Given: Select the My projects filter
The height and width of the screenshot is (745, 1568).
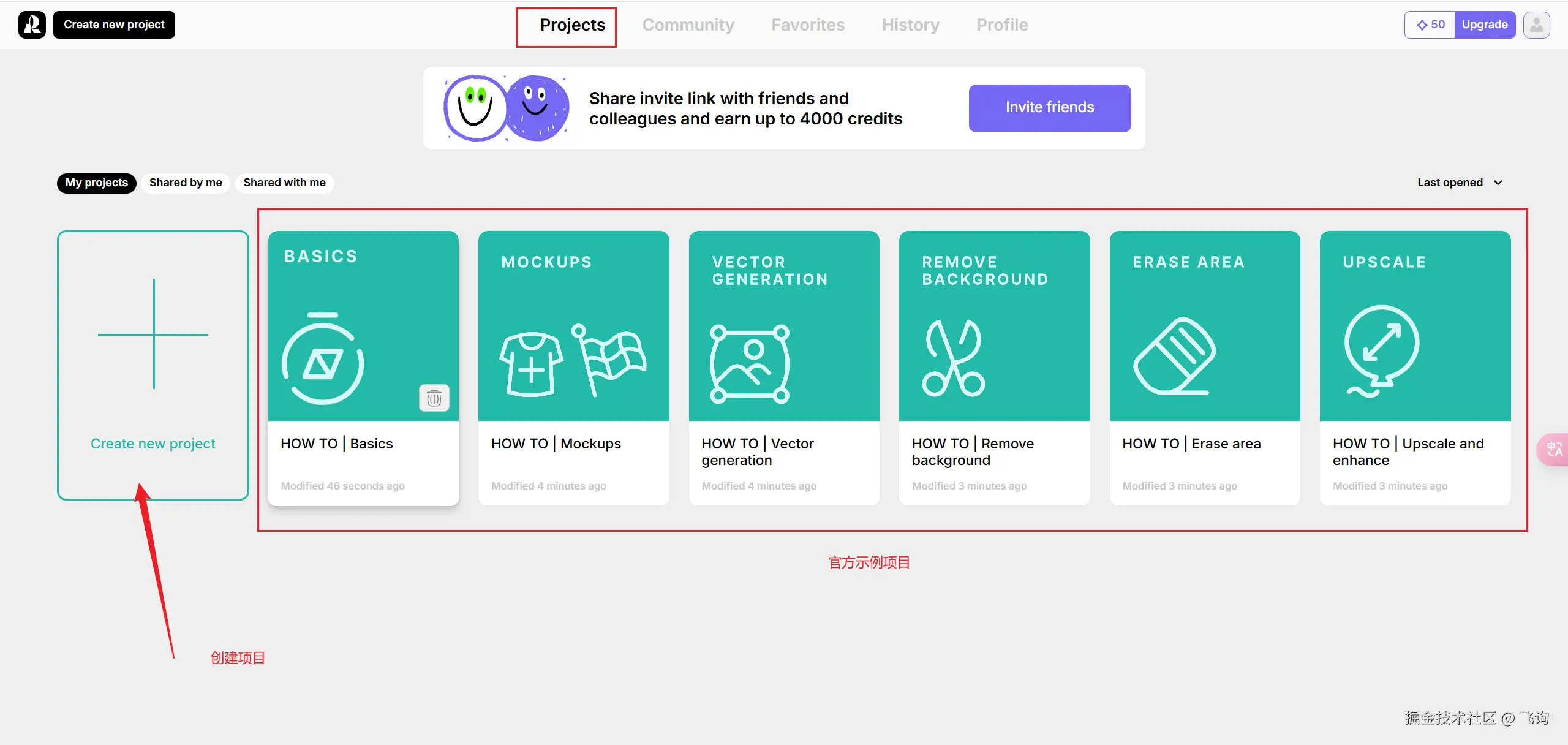Looking at the screenshot, I should (x=96, y=183).
